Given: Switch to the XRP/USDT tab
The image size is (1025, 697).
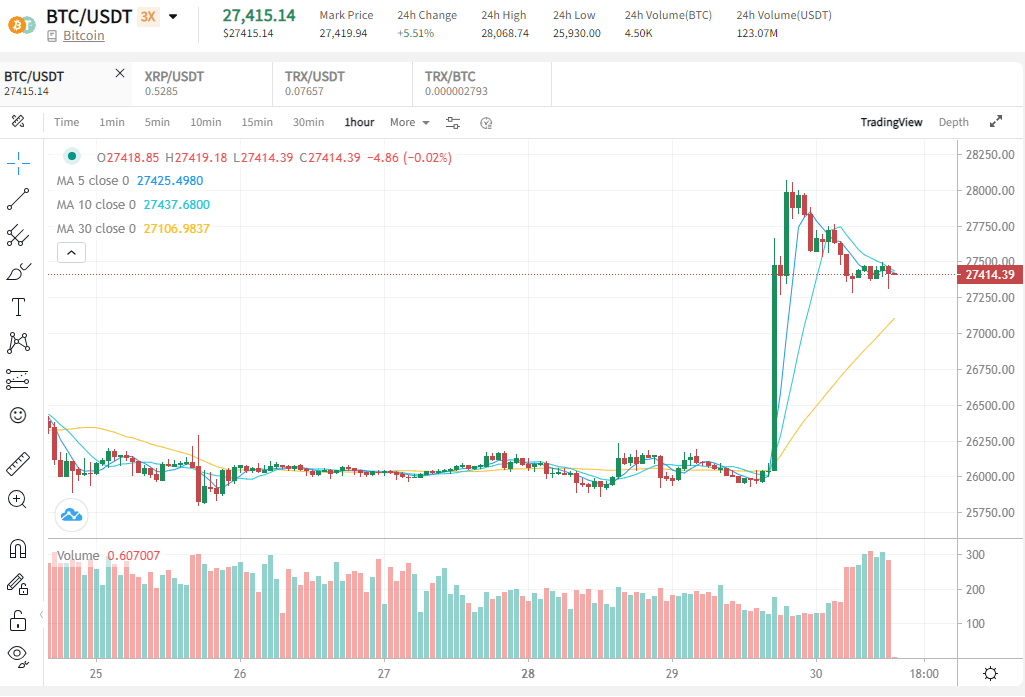Looking at the screenshot, I should (x=173, y=80).
